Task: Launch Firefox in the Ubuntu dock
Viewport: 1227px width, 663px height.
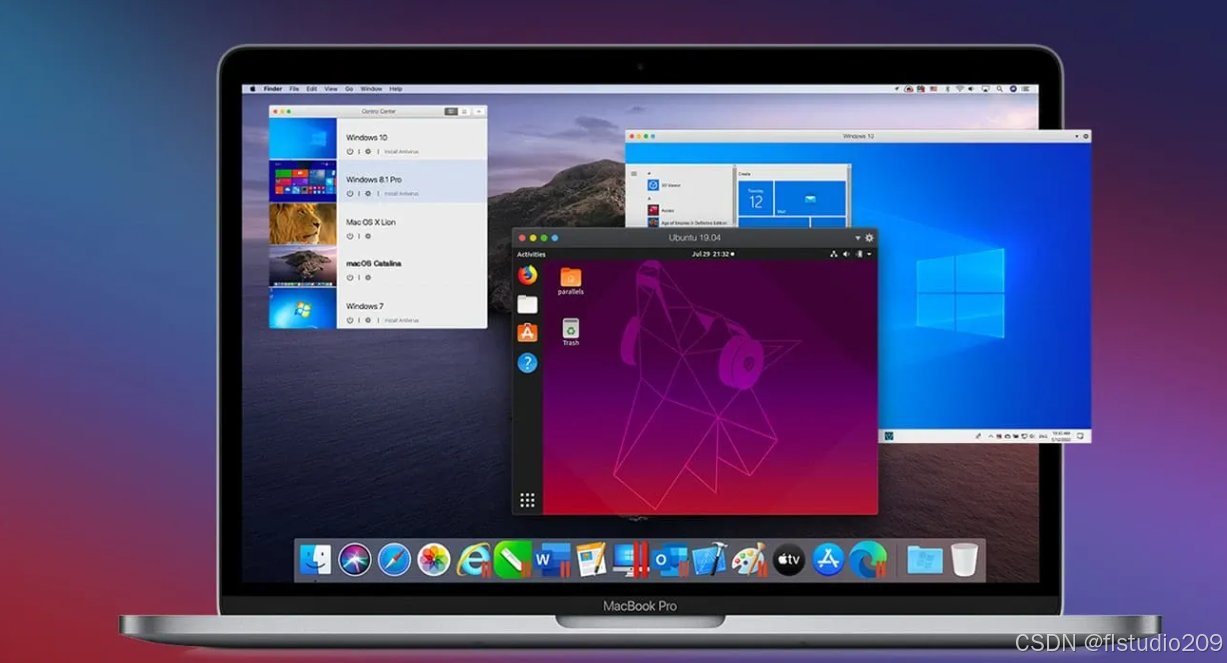Action: (x=527, y=274)
